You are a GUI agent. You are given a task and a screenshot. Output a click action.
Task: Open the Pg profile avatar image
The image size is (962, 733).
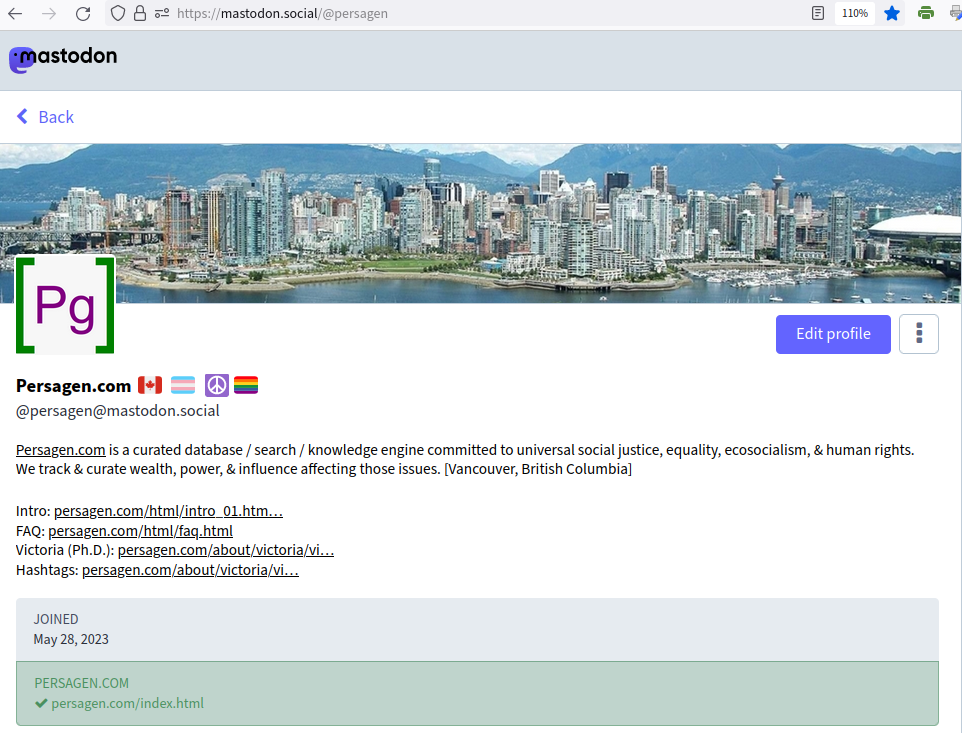pos(65,305)
